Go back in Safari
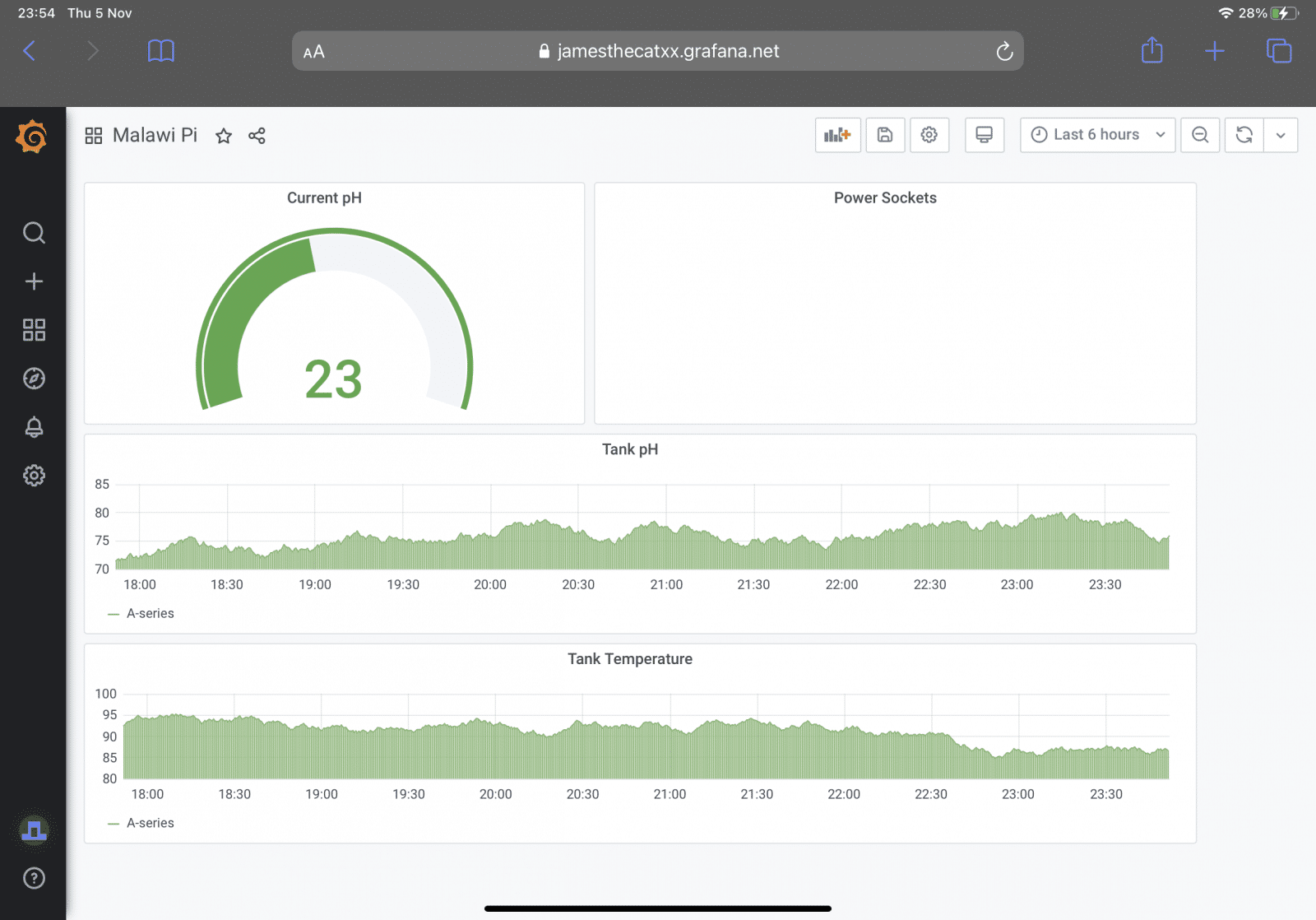 [30, 51]
